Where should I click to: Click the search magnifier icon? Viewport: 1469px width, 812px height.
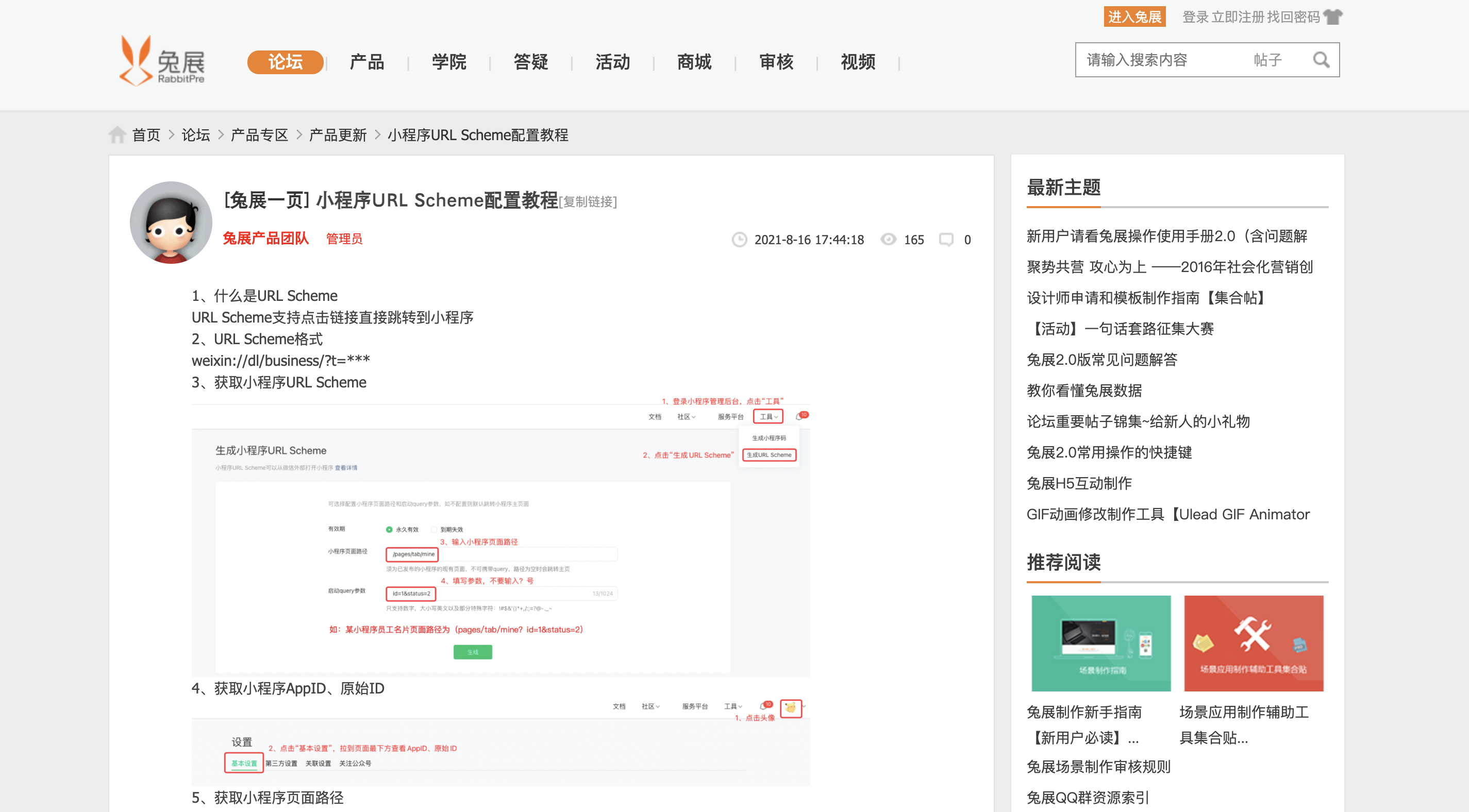(x=1321, y=60)
